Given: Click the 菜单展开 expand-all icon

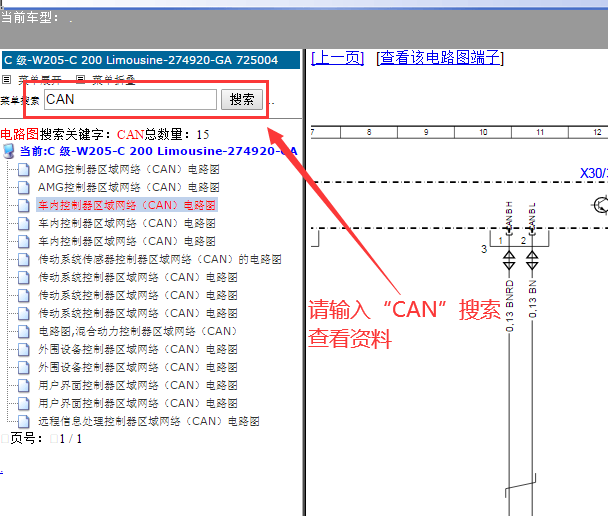Looking at the screenshot, I should pyautogui.click(x=6, y=80).
